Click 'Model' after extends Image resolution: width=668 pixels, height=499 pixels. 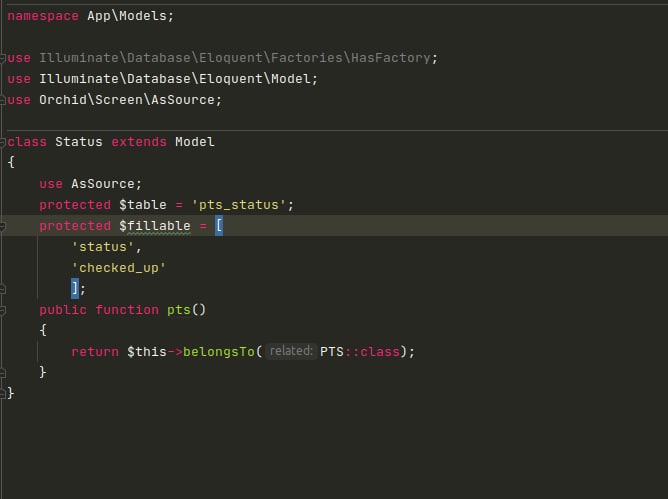tap(195, 141)
